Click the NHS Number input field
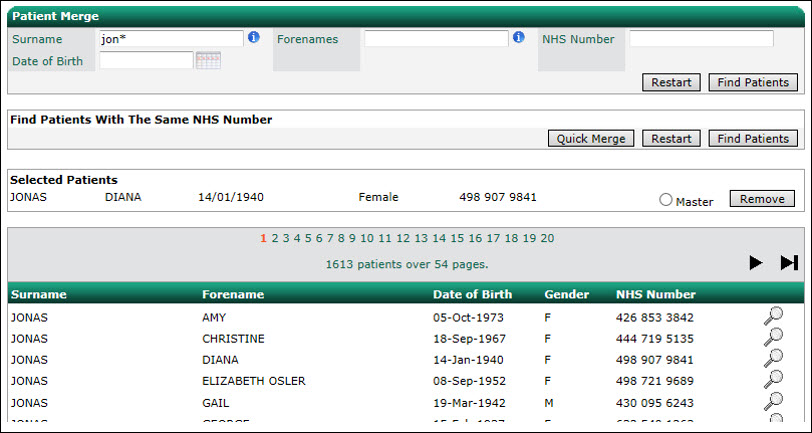This screenshot has width=812, height=433. pos(701,38)
